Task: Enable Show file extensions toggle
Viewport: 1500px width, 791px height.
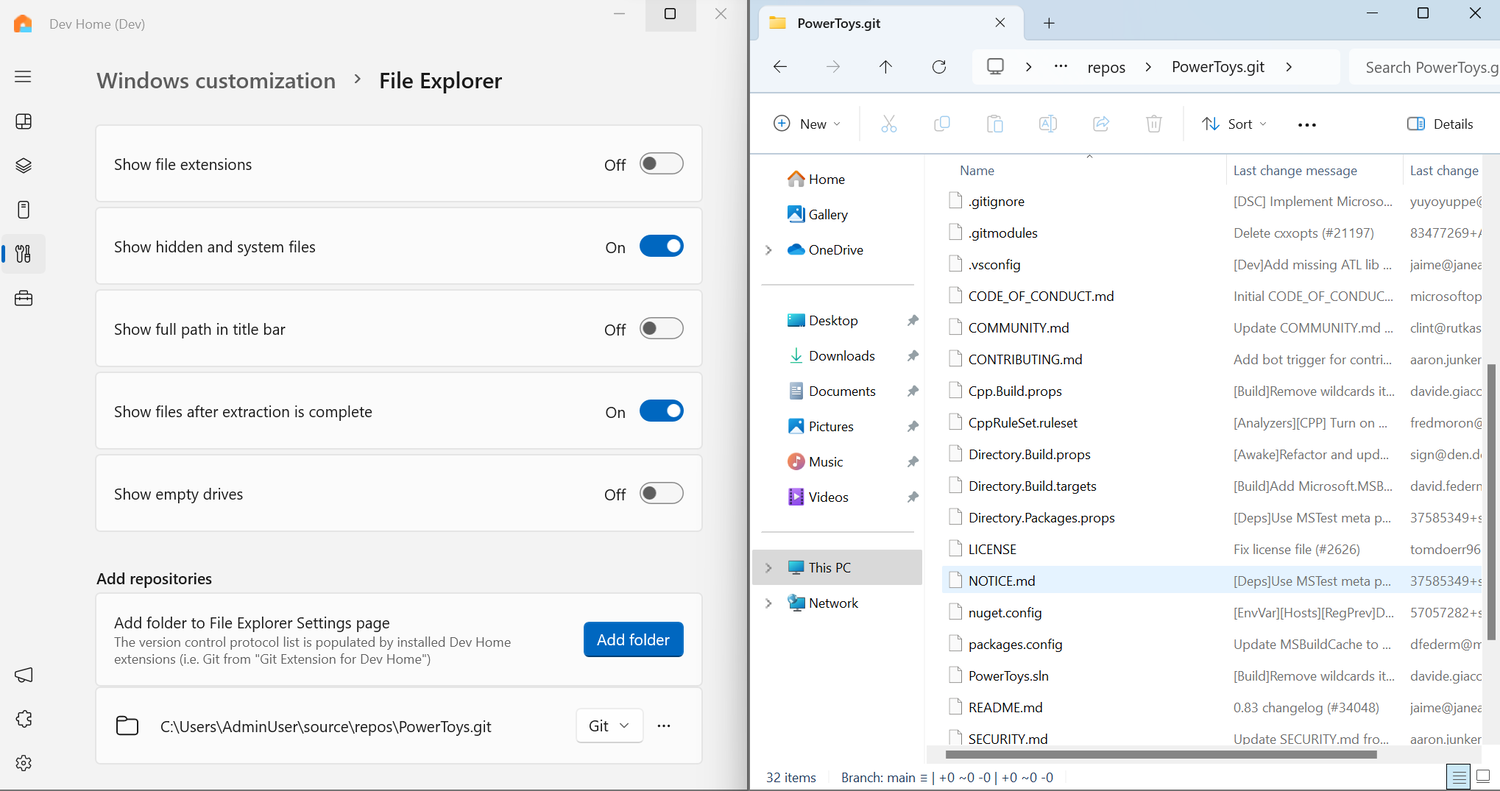Action: pyautogui.click(x=661, y=164)
